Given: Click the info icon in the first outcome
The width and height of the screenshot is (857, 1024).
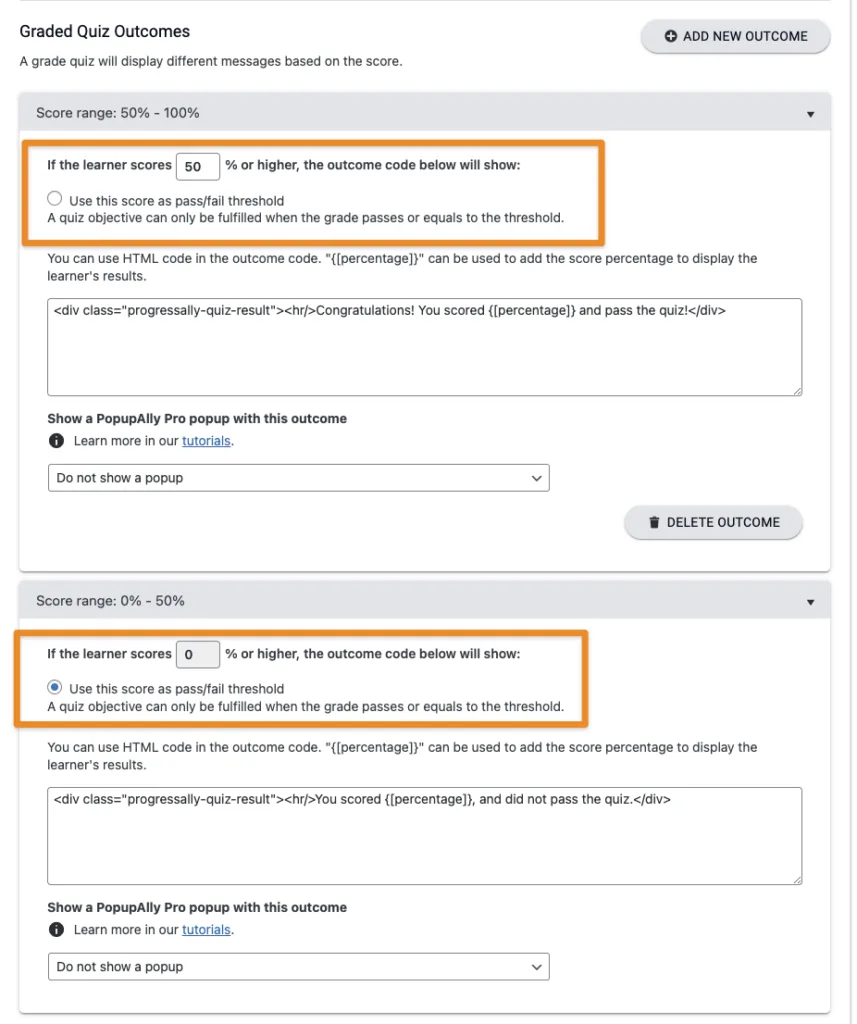Looking at the screenshot, I should click(56, 441).
